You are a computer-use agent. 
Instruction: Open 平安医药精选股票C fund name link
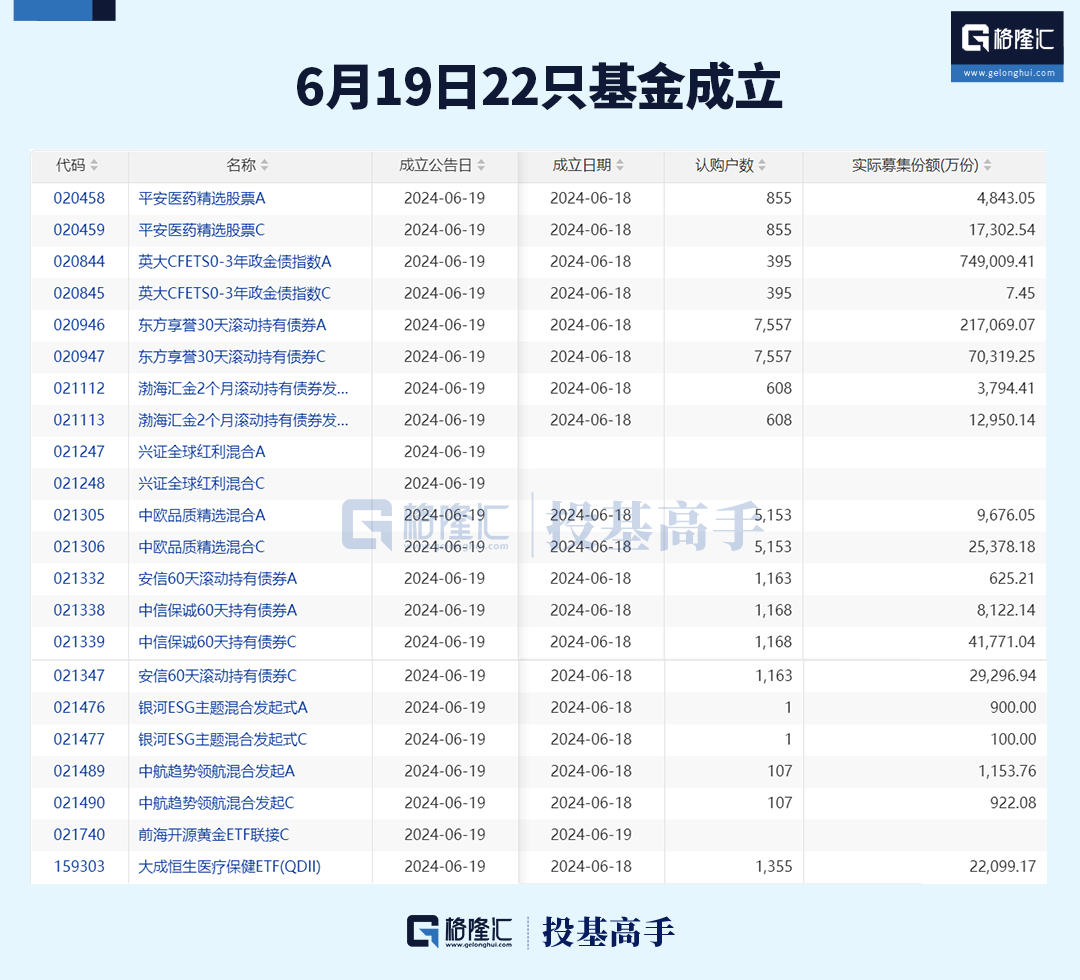(x=201, y=230)
